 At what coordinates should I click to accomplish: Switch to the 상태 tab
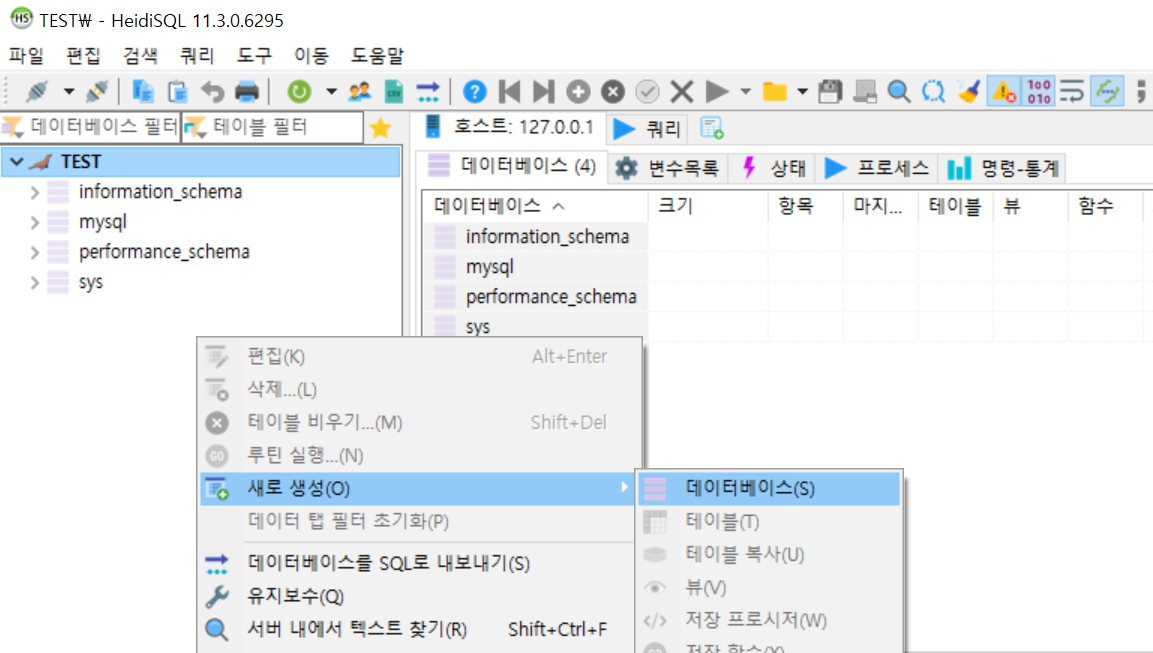pyautogui.click(x=774, y=168)
